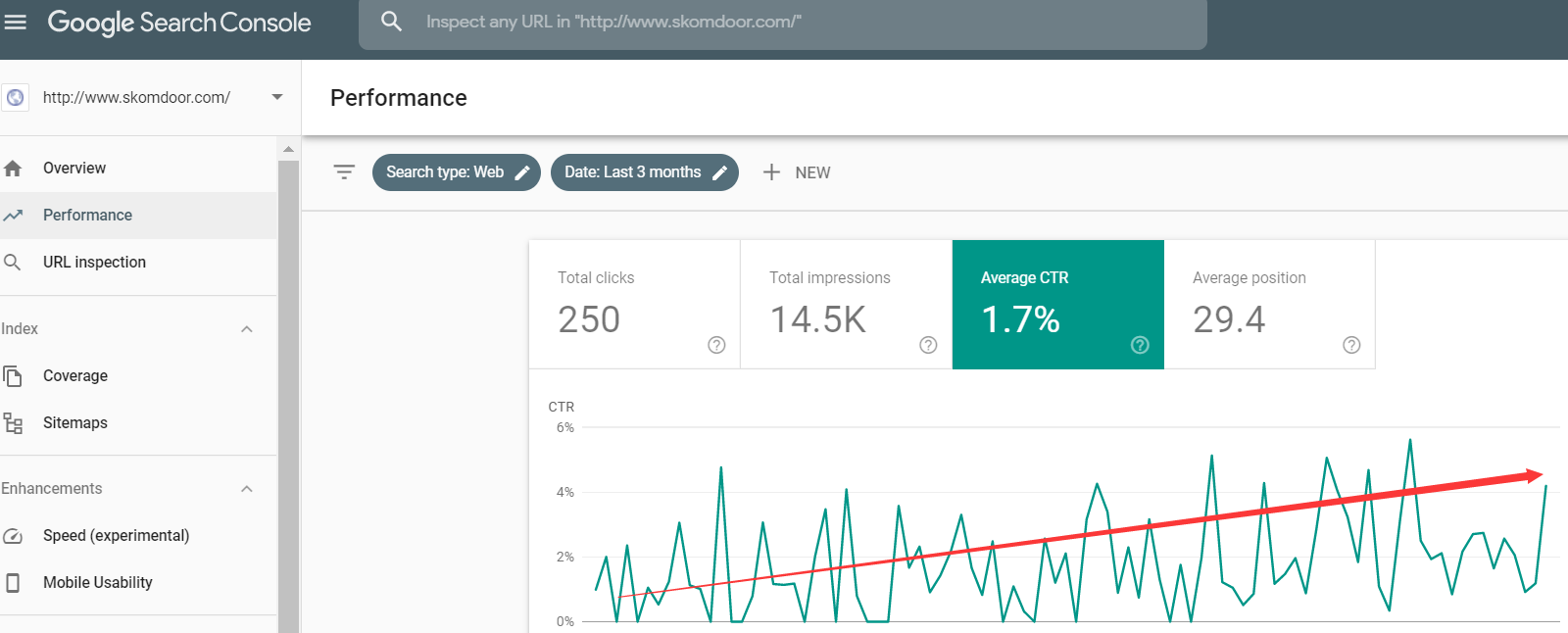The image size is (1568, 633).
Task: Click the search magnifier icon in URL bar
Action: coord(391,22)
